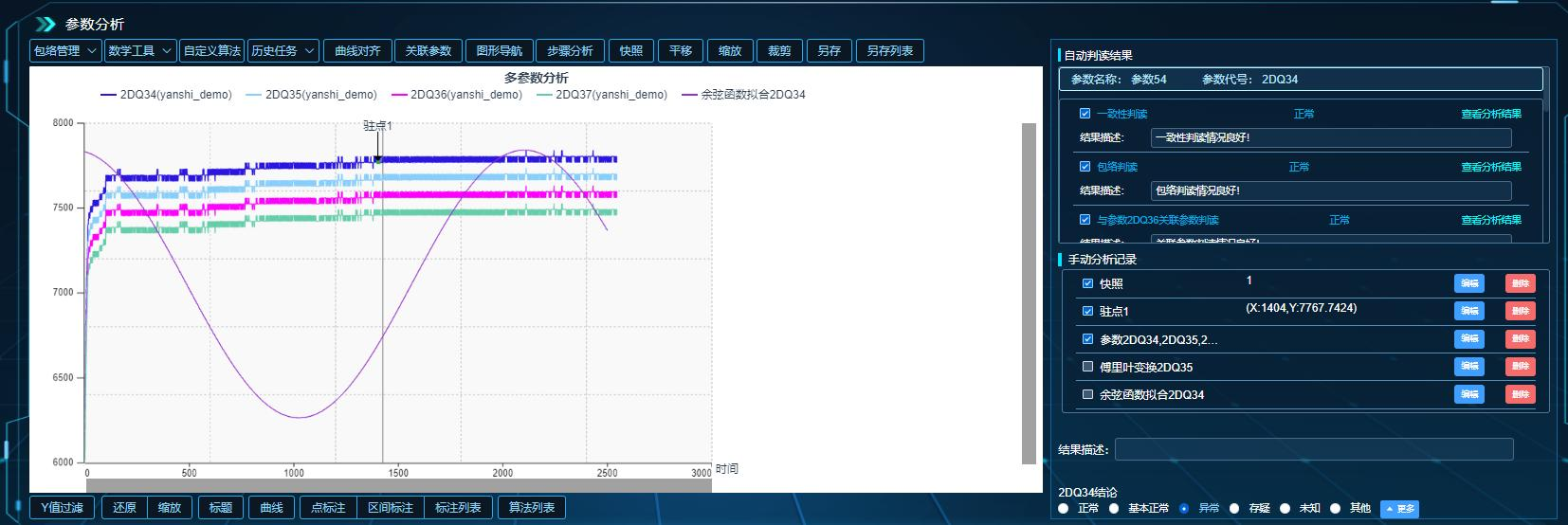This screenshot has width=1568, height=525.
Task: Click 编辑 for the 驻点1 record
Action: [1468, 311]
